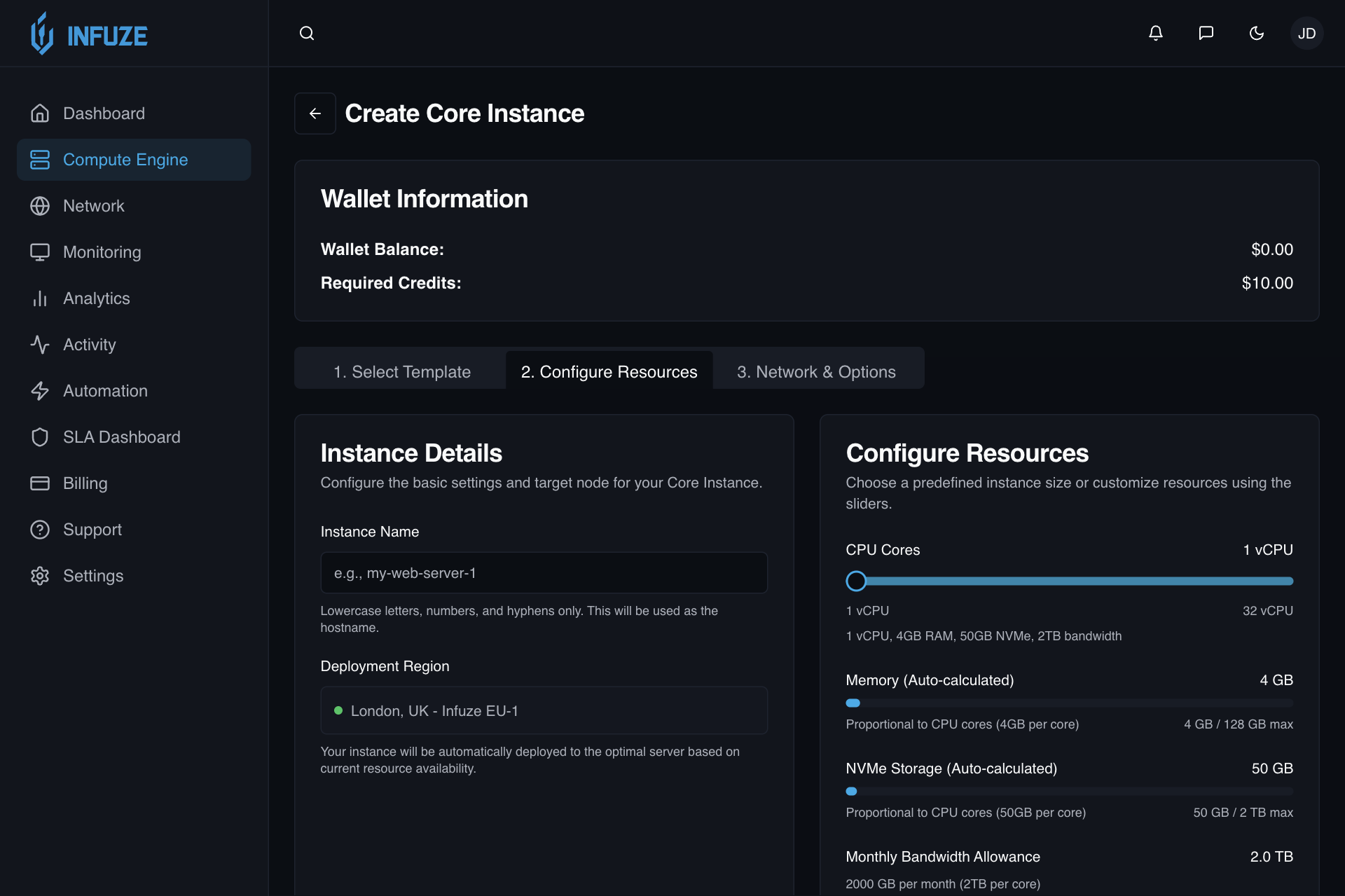Open the chat messages icon
The width and height of the screenshot is (1345, 896).
pos(1206,33)
